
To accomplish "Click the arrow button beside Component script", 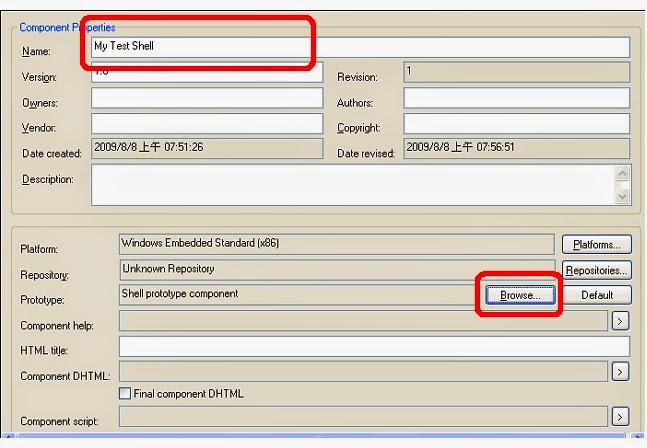I will tap(620, 417).
